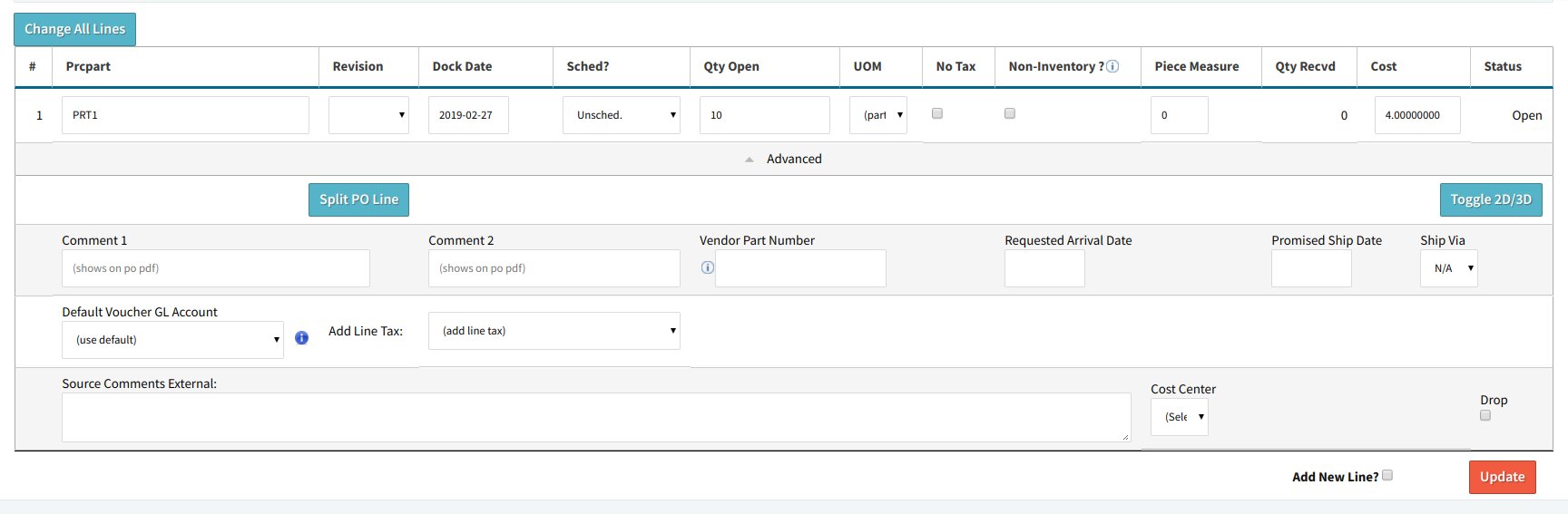
Task: Click the Change All Lines button
Action: pyautogui.click(x=75, y=29)
